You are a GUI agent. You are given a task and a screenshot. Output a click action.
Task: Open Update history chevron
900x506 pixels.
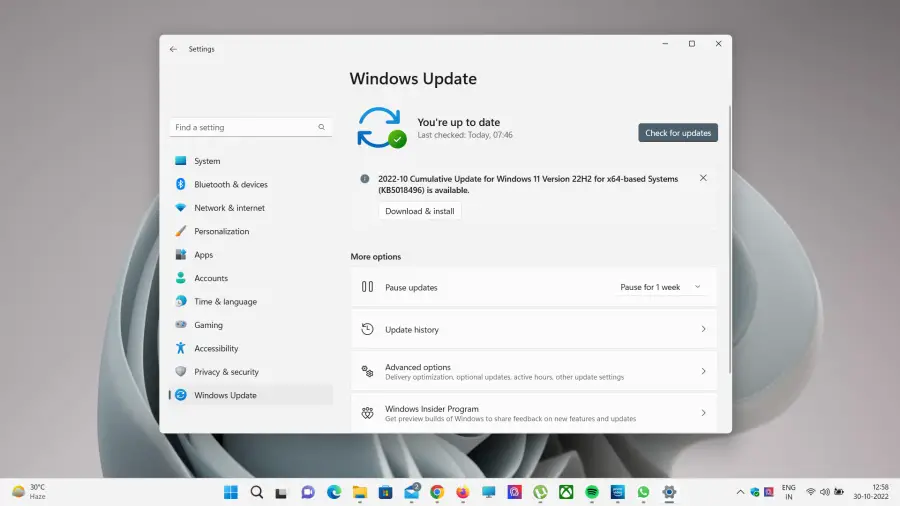click(703, 329)
